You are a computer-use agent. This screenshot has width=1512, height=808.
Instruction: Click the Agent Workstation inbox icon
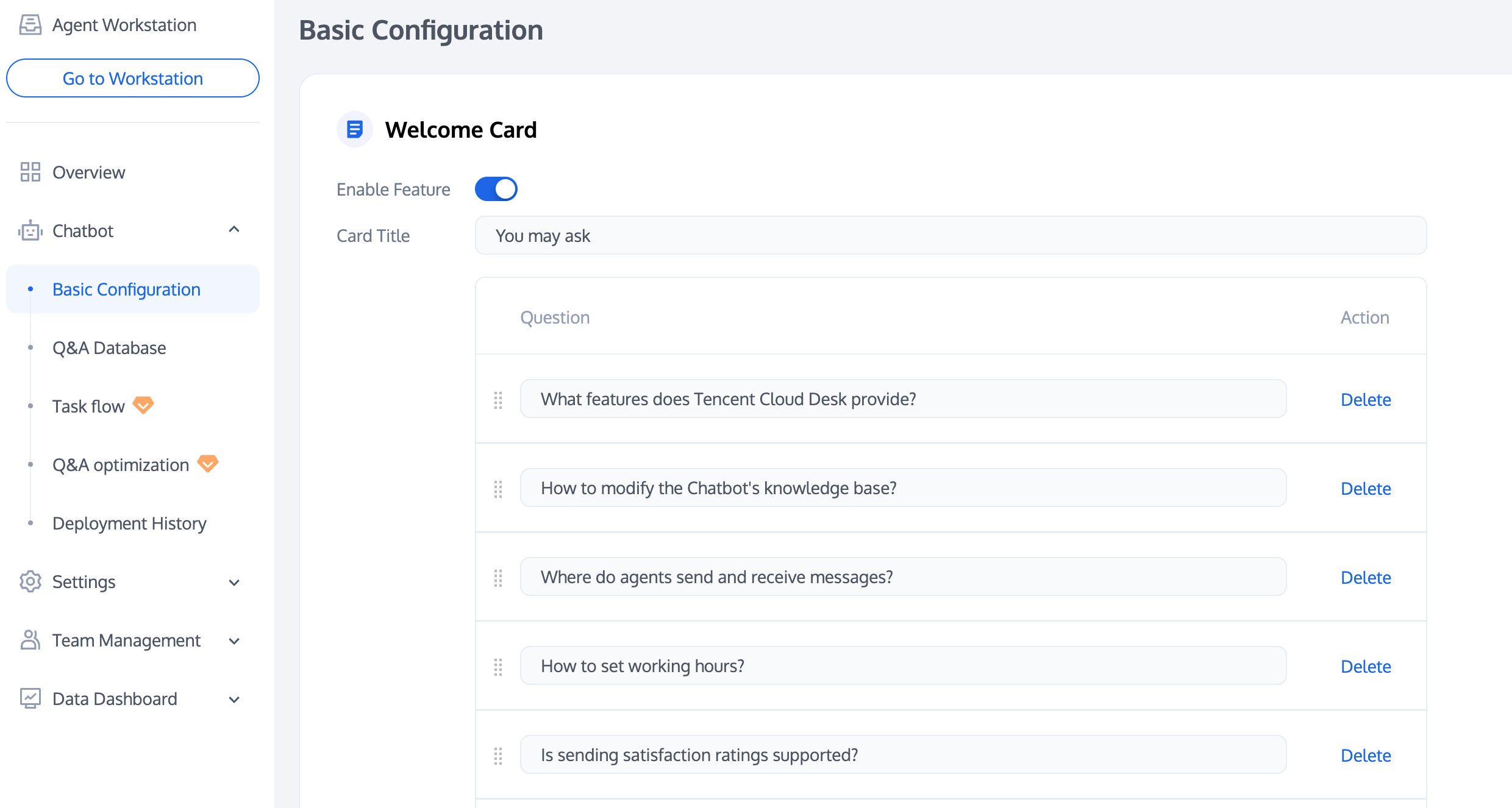pyautogui.click(x=30, y=25)
